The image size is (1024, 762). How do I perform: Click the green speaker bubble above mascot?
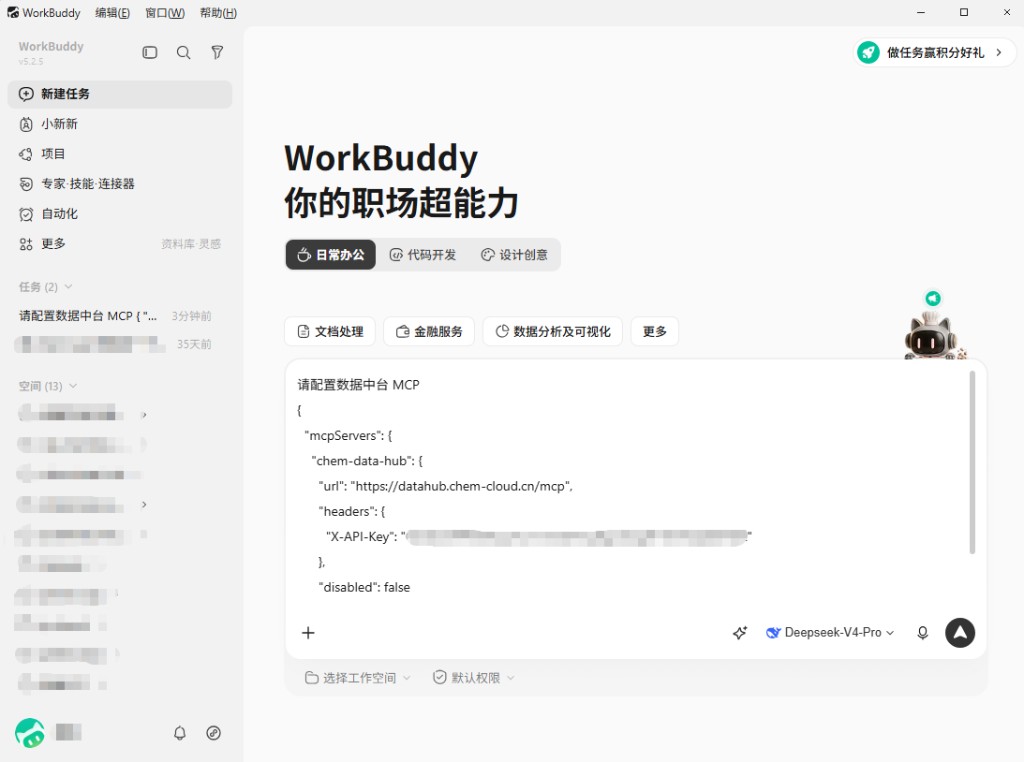point(933,298)
